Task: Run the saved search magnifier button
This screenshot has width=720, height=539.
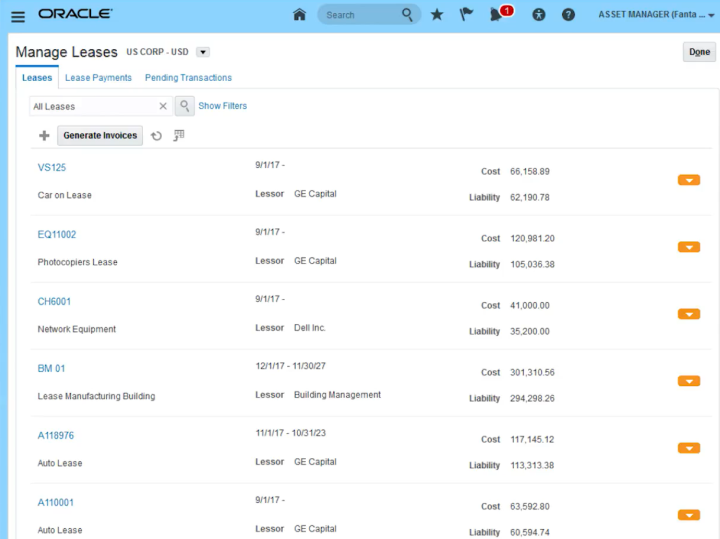Action: pos(185,106)
